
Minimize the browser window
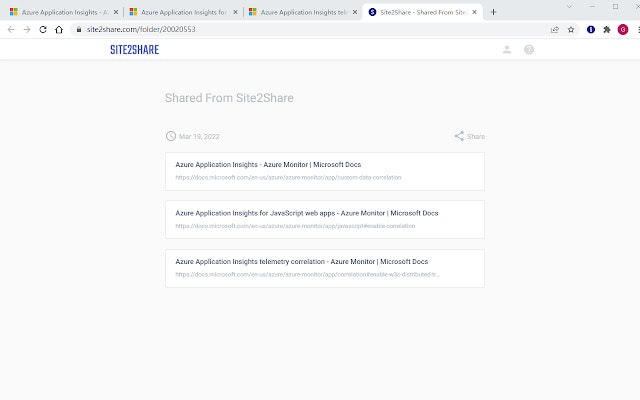[592, 7]
